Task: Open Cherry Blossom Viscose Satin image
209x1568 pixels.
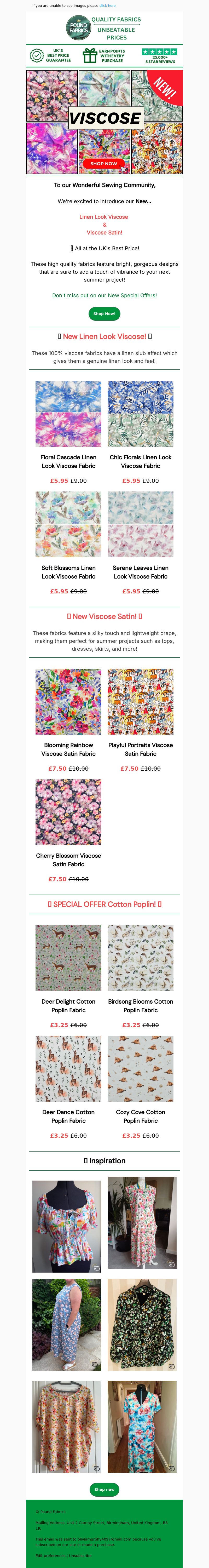Action: 69,812
